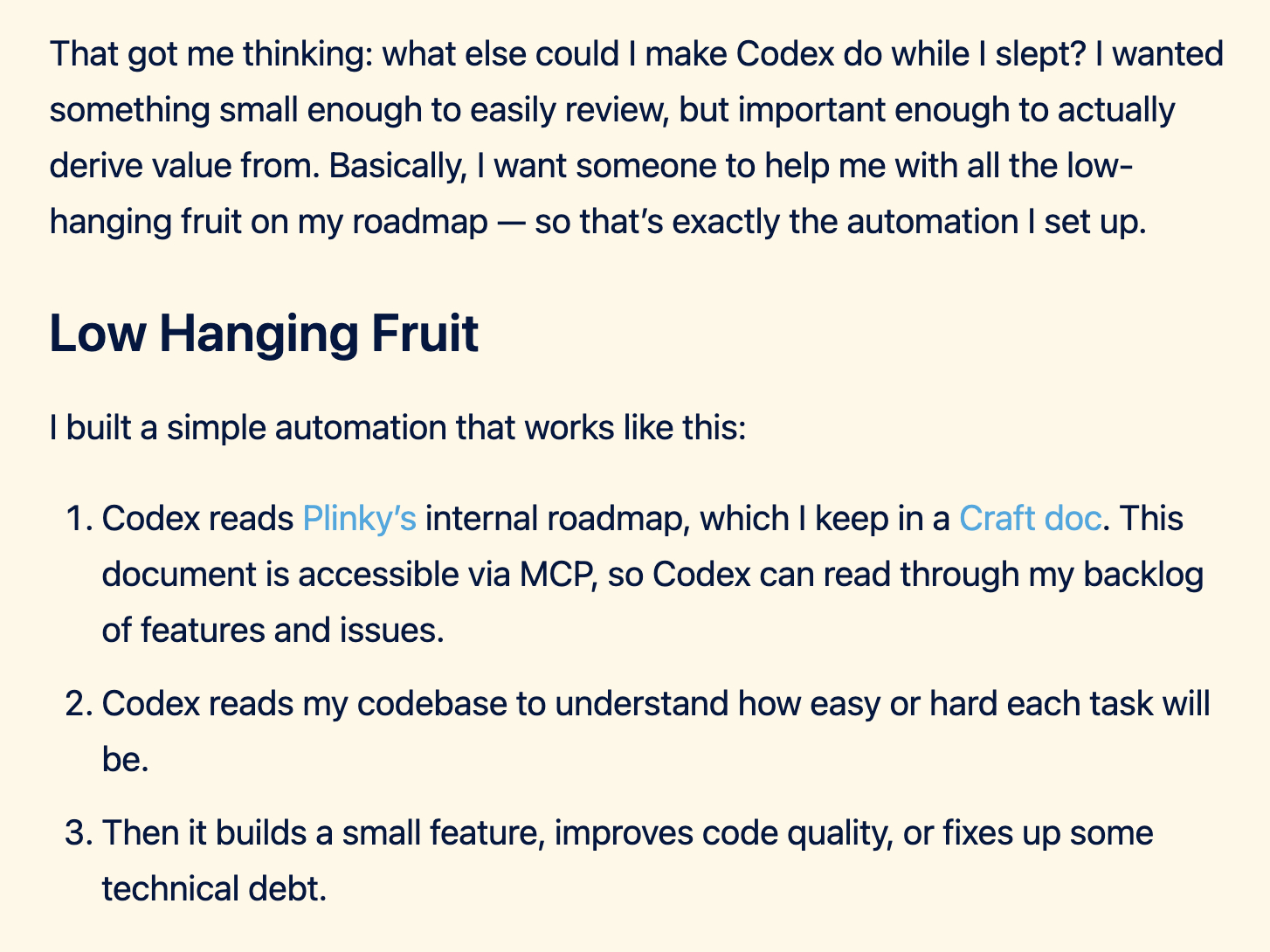This screenshot has width=1270, height=952.
Task: Click the words "code quality" in the third item
Action: tap(792, 833)
